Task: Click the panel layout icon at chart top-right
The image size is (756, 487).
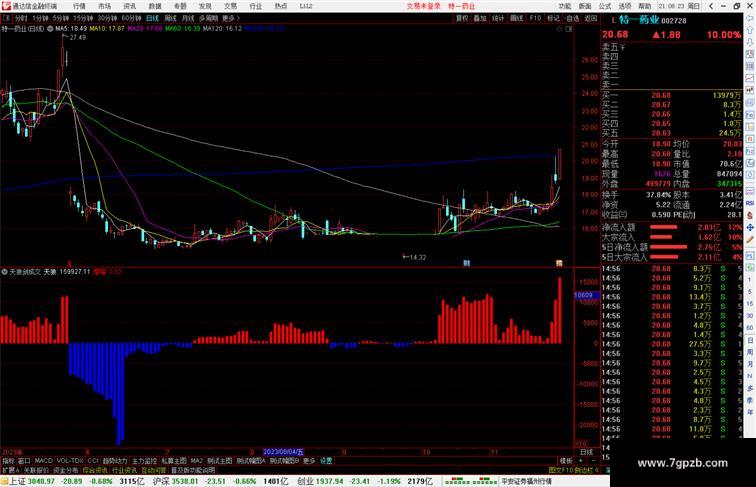Action: pos(569,29)
